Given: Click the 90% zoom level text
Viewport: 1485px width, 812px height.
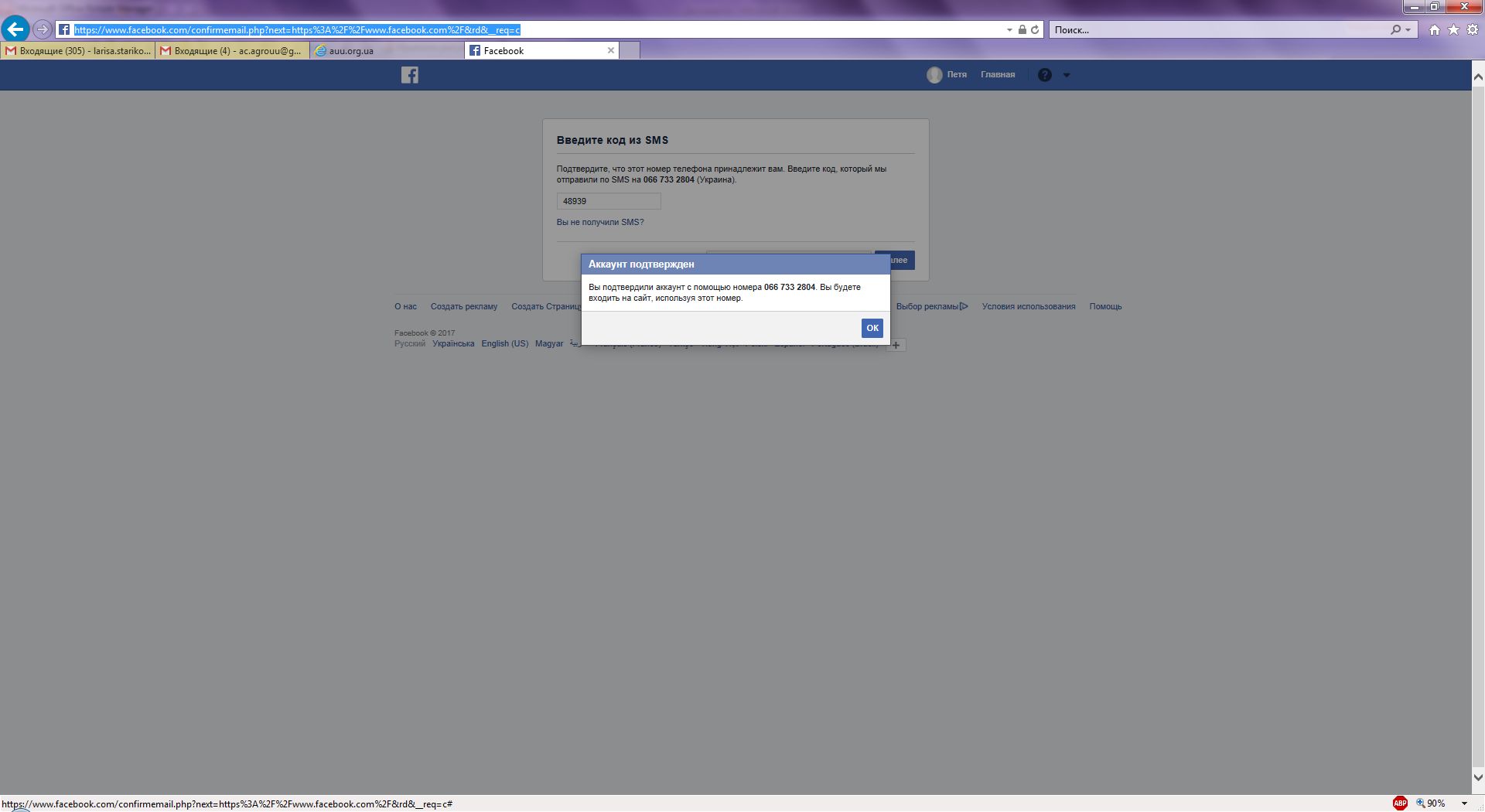Looking at the screenshot, I should coord(1436,803).
